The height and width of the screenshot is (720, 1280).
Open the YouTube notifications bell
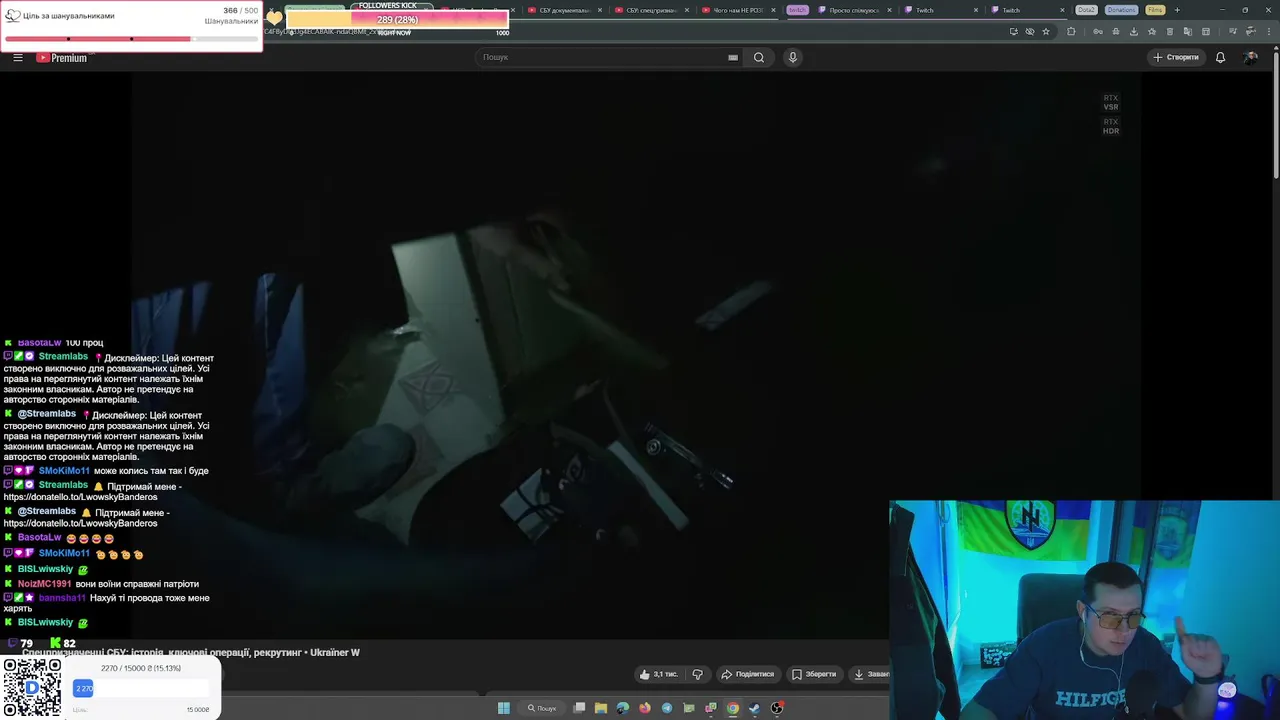pos(1220,57)
